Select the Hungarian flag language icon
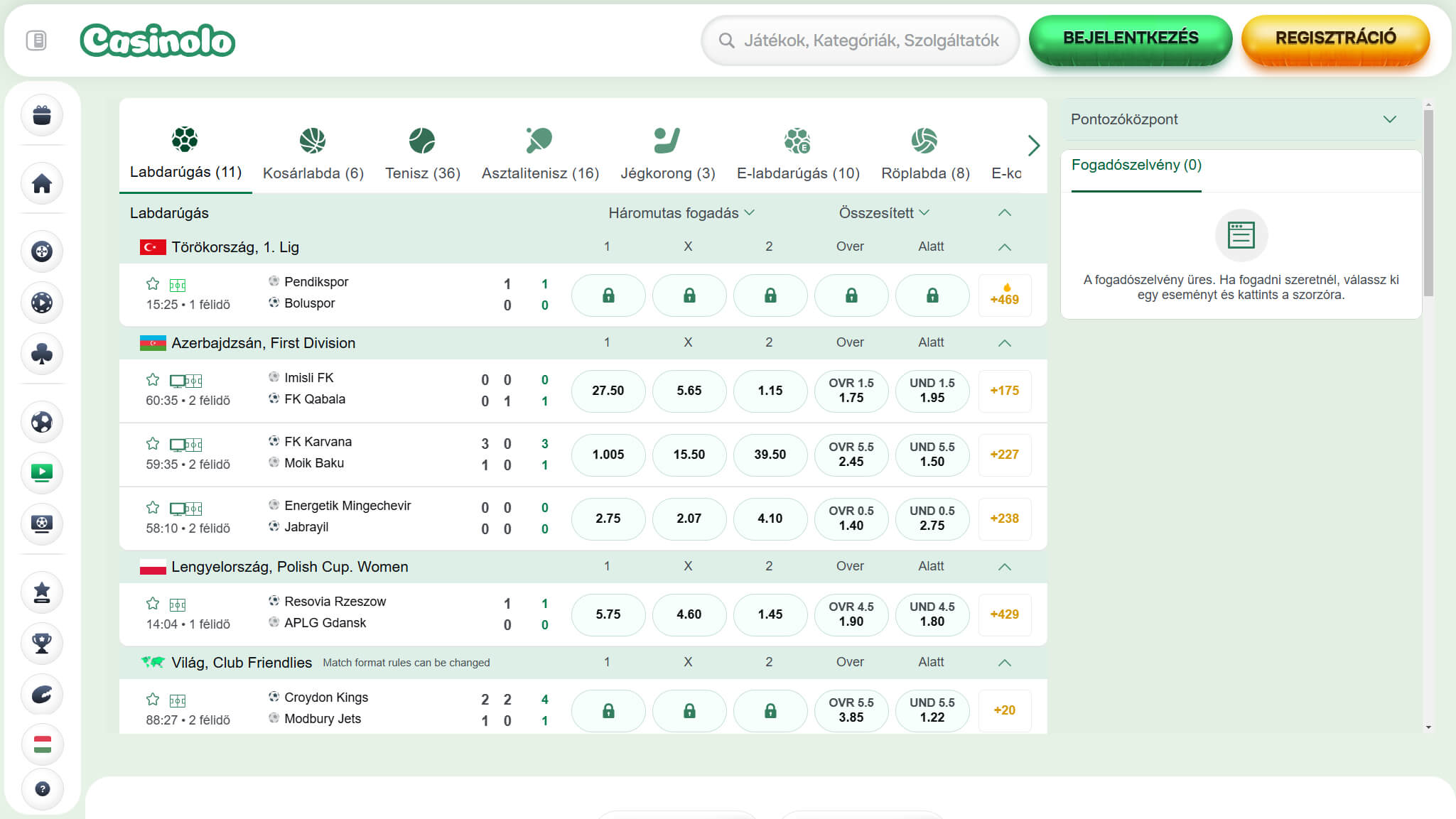The image size is (1456, 819). (x=42, y=744)
